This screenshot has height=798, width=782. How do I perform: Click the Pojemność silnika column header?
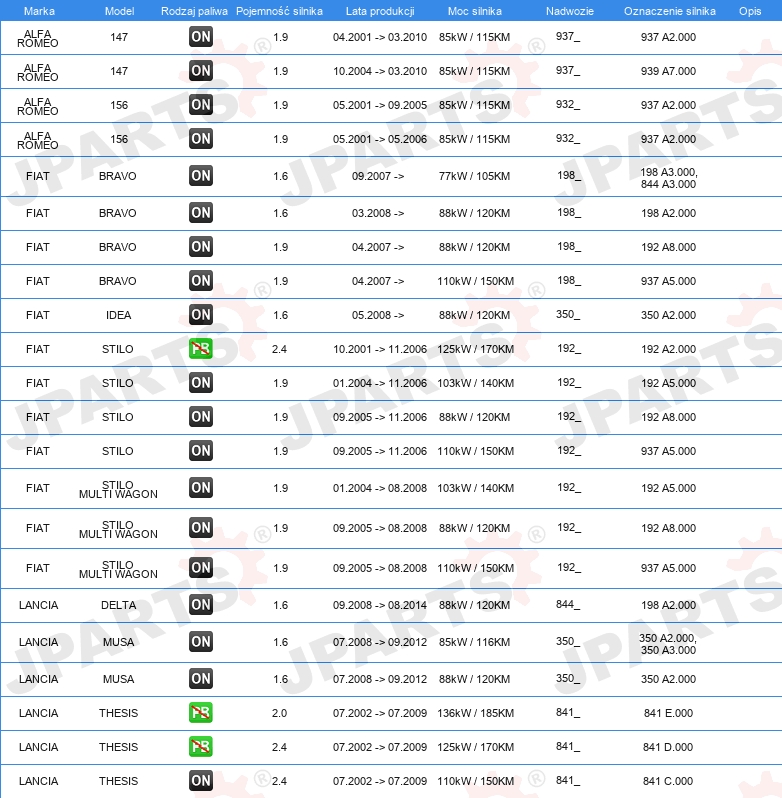pyautogui.click(x=279, y=11)
